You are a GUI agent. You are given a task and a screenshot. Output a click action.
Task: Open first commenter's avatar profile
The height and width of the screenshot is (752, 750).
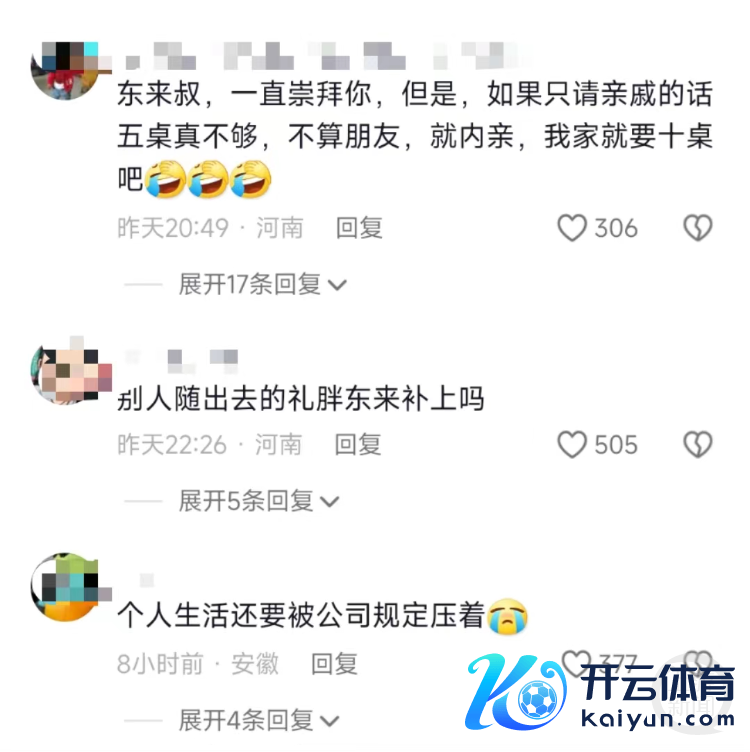[67, 70]
